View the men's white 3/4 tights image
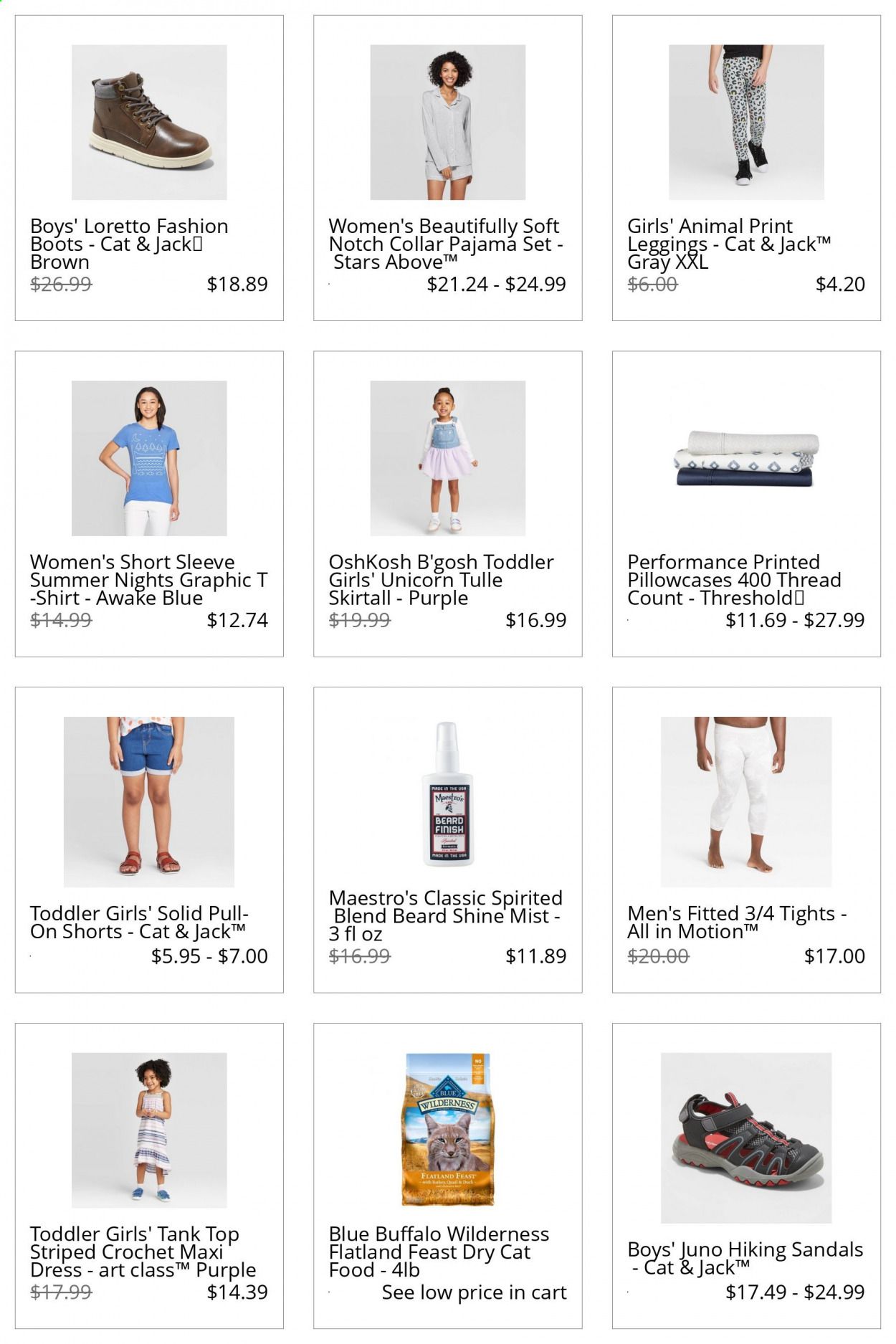Image resolution: width=896 pixels, height=1344 pixels. [746, 801]
